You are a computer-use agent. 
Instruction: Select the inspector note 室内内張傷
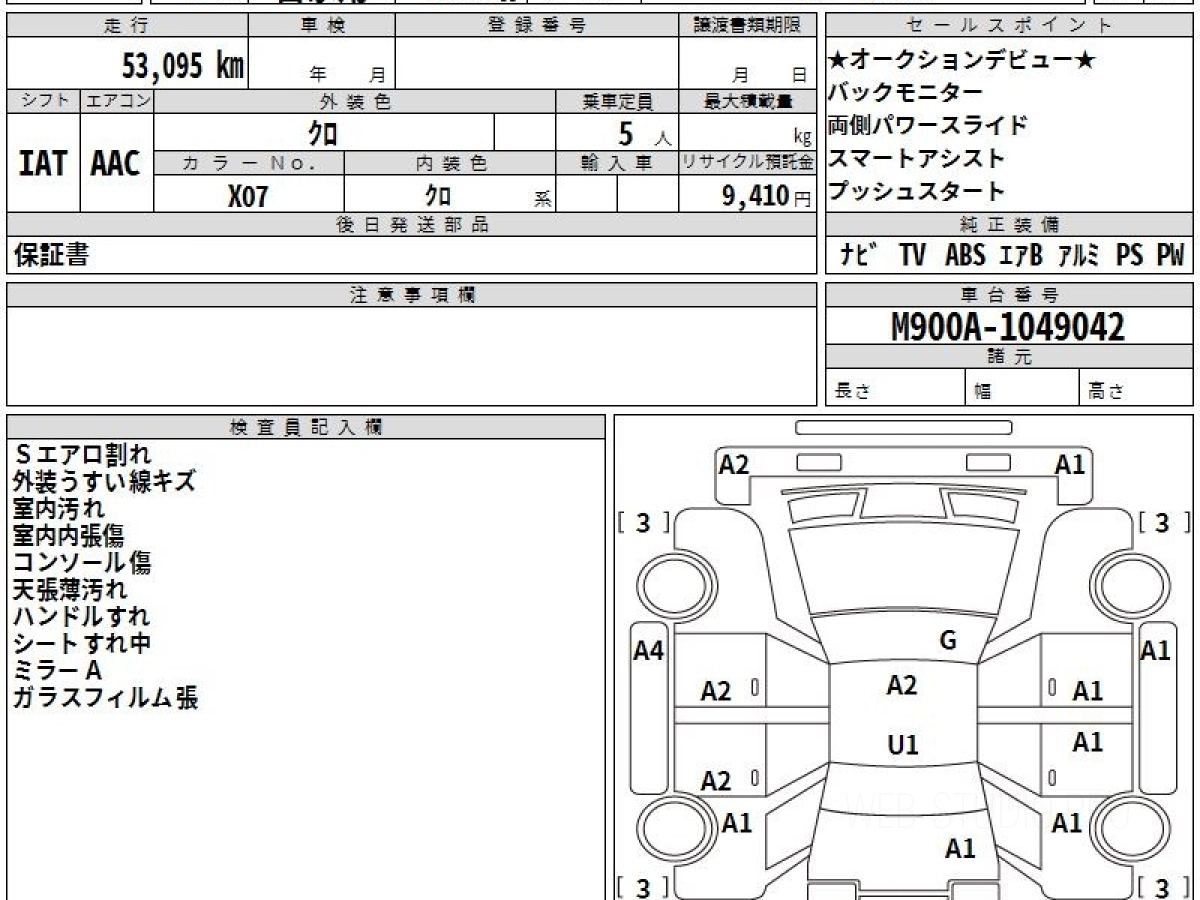coord(70,536)
